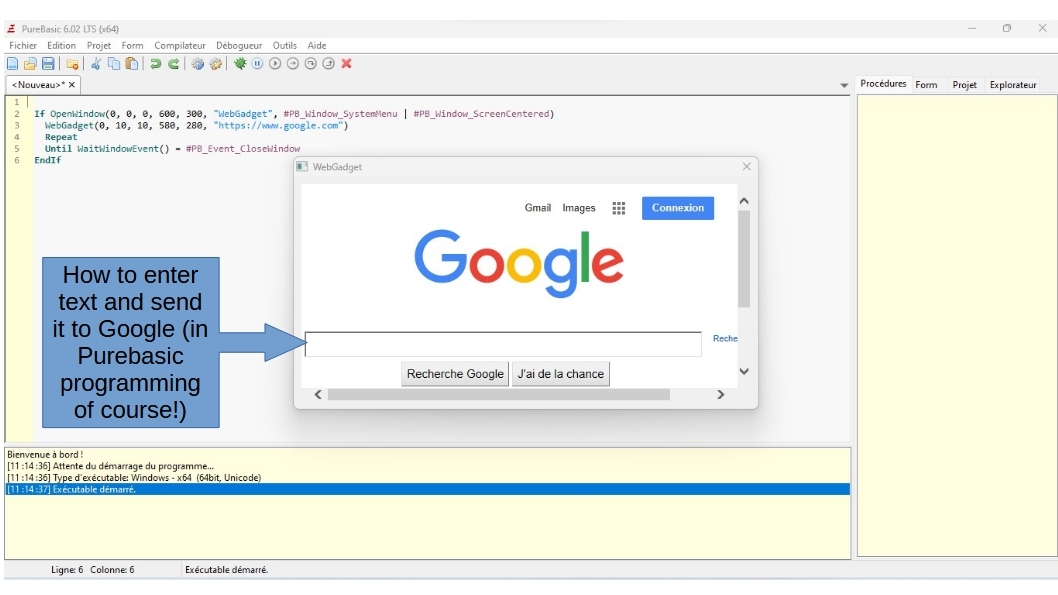The height and width of the screenshot is (595, 1058).
Task: Open compiler options with the orange gear icon
Action: (x=216, y=63)
